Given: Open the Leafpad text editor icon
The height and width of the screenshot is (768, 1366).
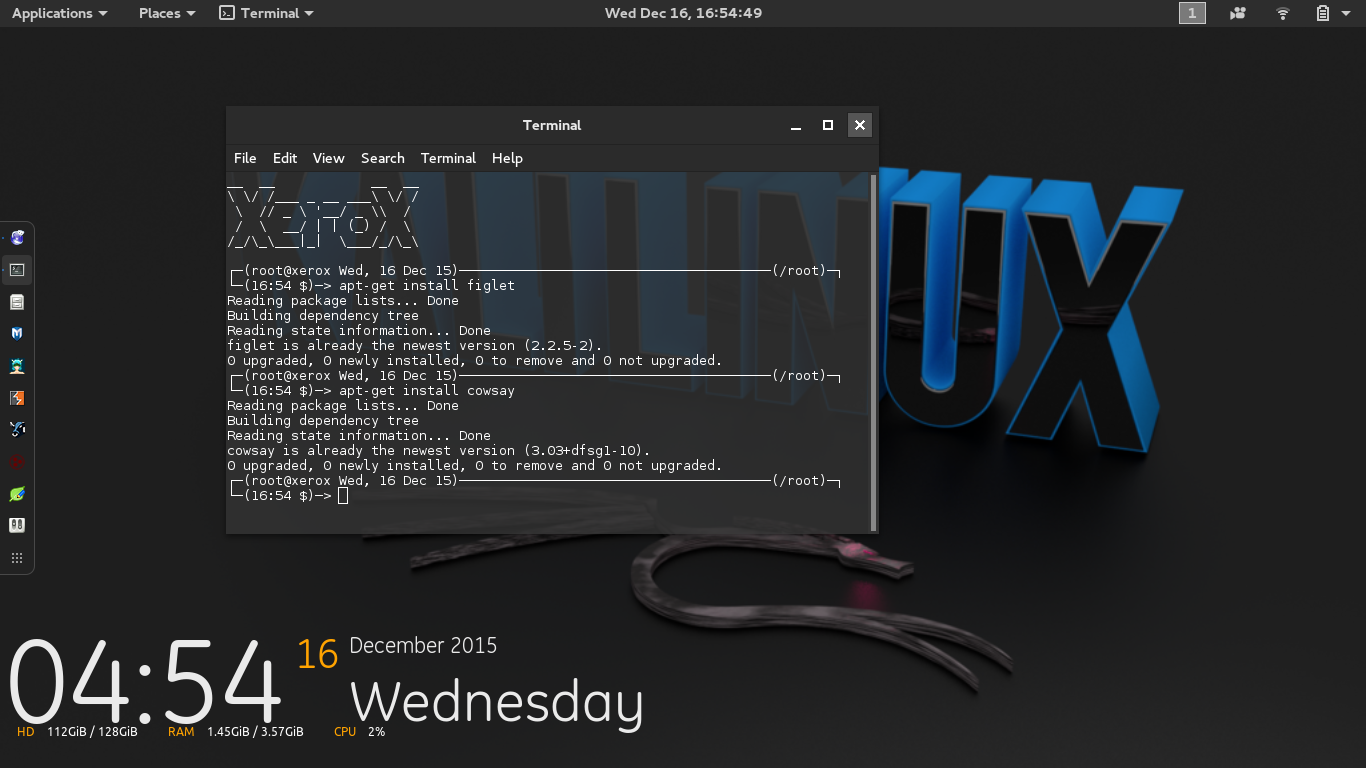Looking at the screenshot, I should point(17,493).
